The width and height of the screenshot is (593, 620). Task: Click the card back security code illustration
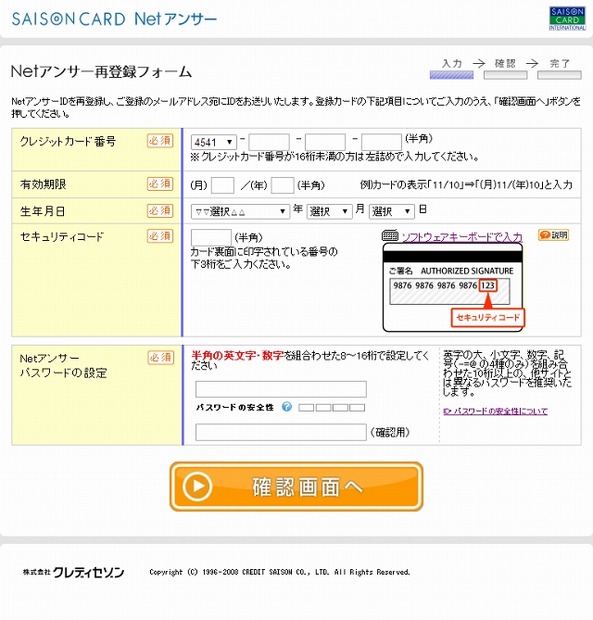point(453,287)
